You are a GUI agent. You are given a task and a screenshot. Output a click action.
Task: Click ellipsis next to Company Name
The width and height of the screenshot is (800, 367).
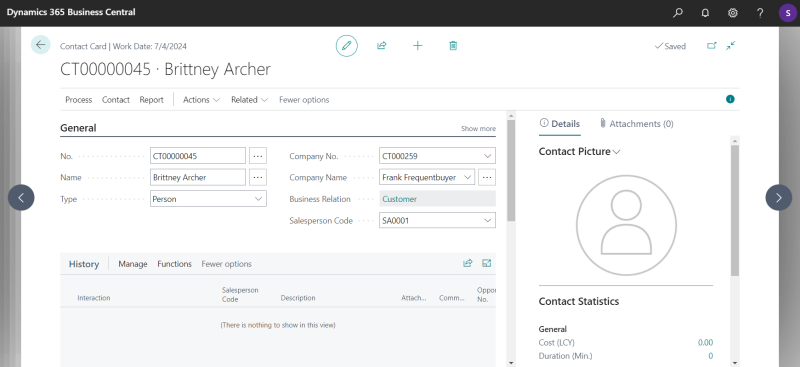click(x=487, y=177)
